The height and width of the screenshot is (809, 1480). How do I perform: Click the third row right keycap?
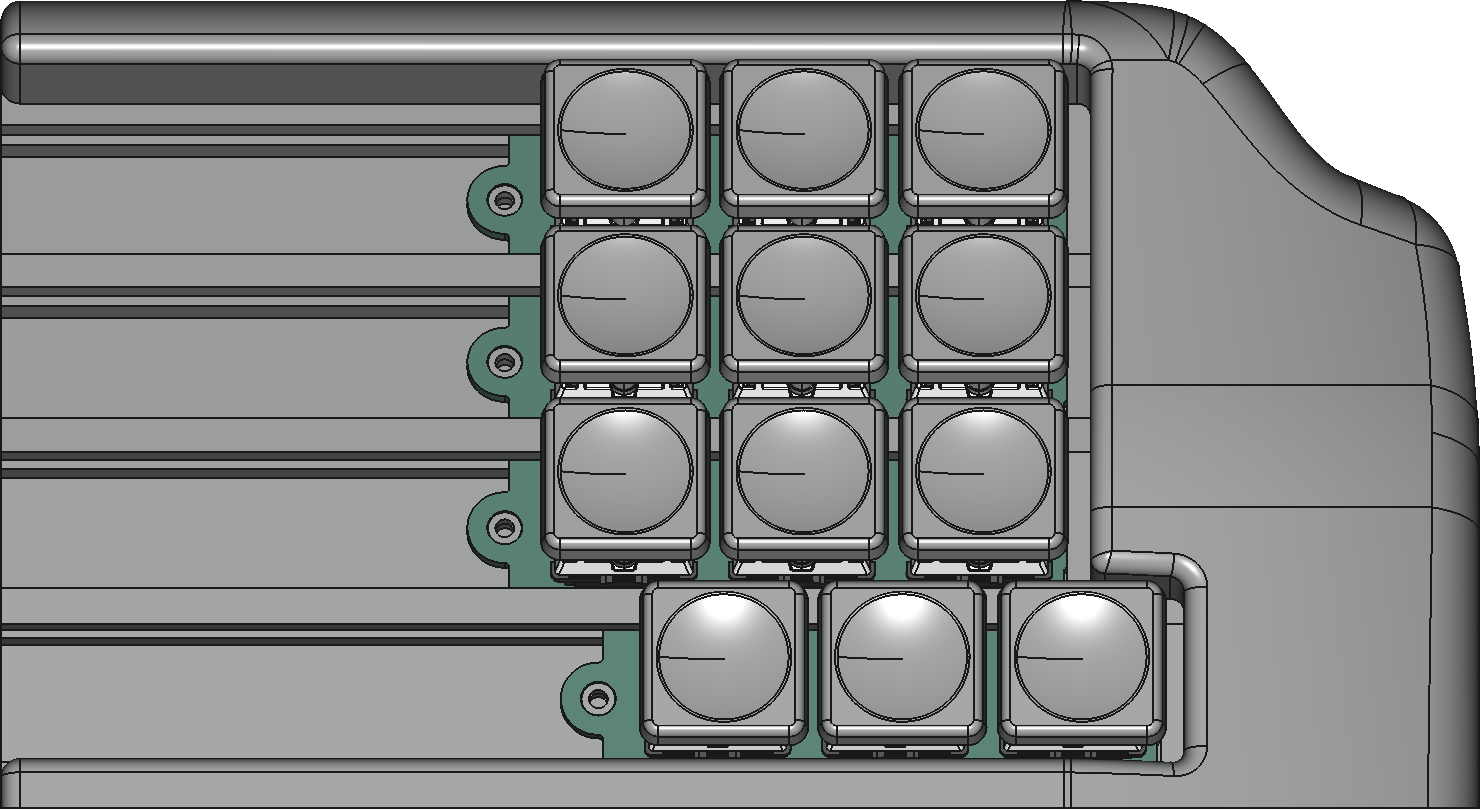pos(983,478)
